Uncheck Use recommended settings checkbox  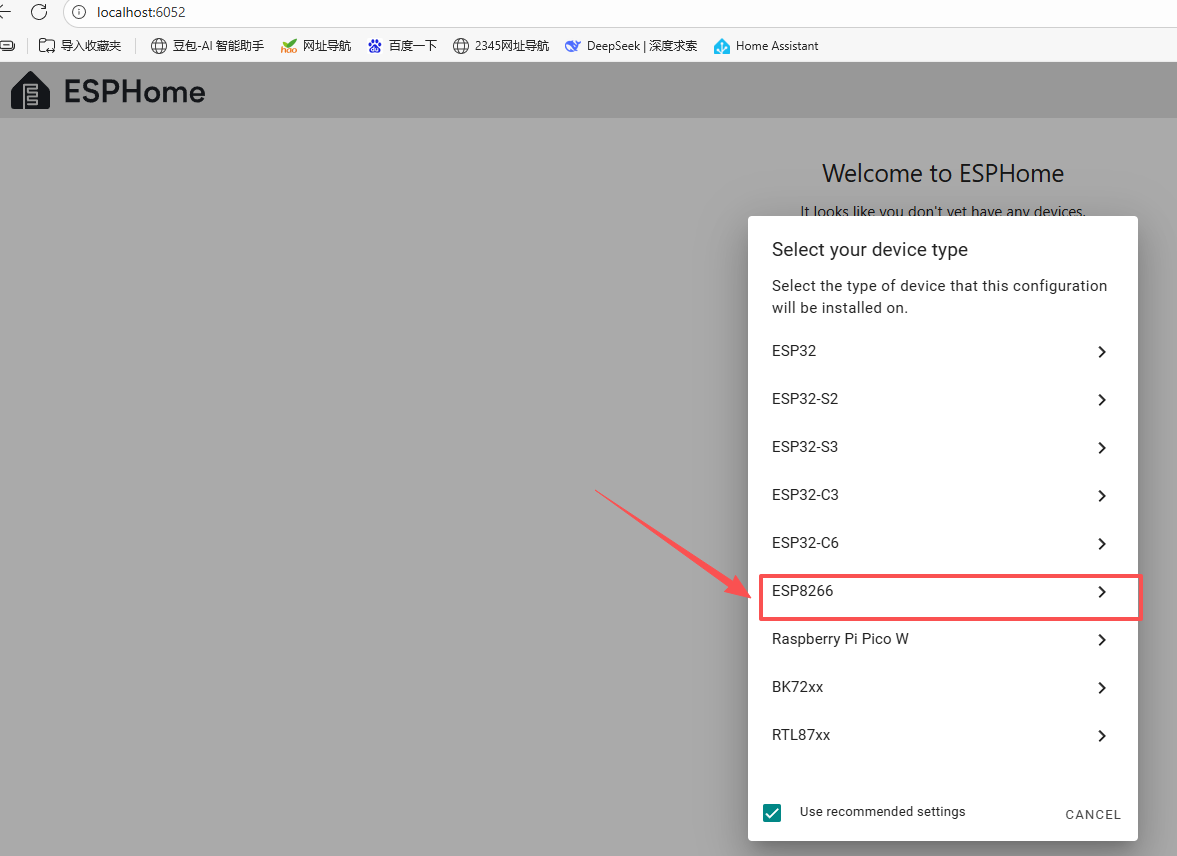pos(772,812)
